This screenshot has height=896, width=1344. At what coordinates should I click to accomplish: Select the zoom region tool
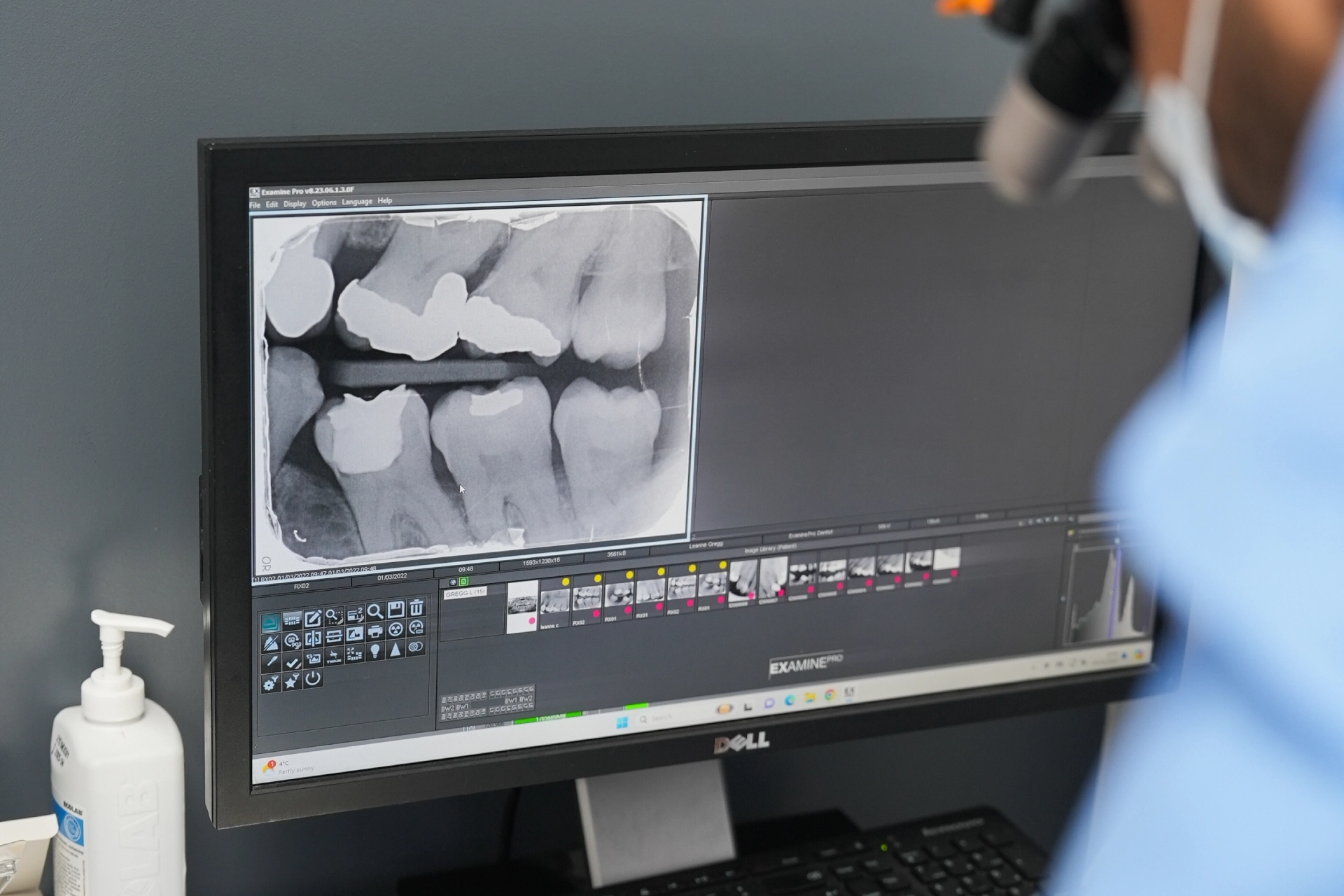[x=335, y=617]
